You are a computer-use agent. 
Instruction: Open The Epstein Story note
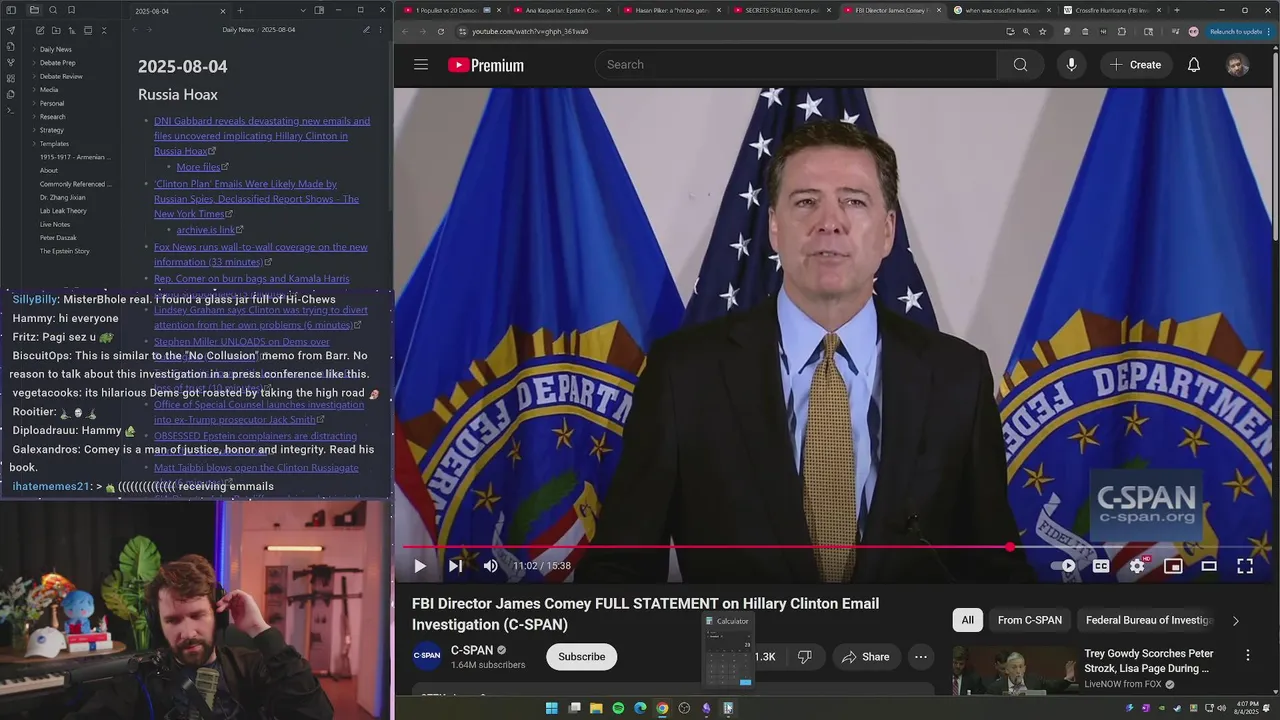pos(64,251)
